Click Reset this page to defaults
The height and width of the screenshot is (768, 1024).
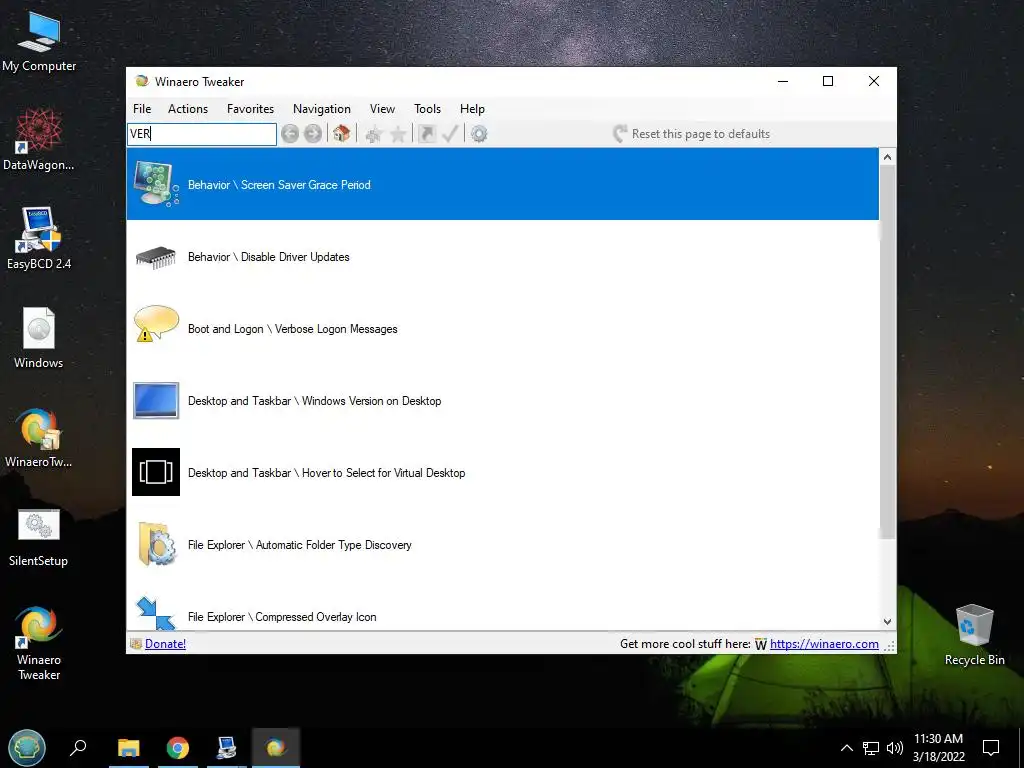pos(692,134)
